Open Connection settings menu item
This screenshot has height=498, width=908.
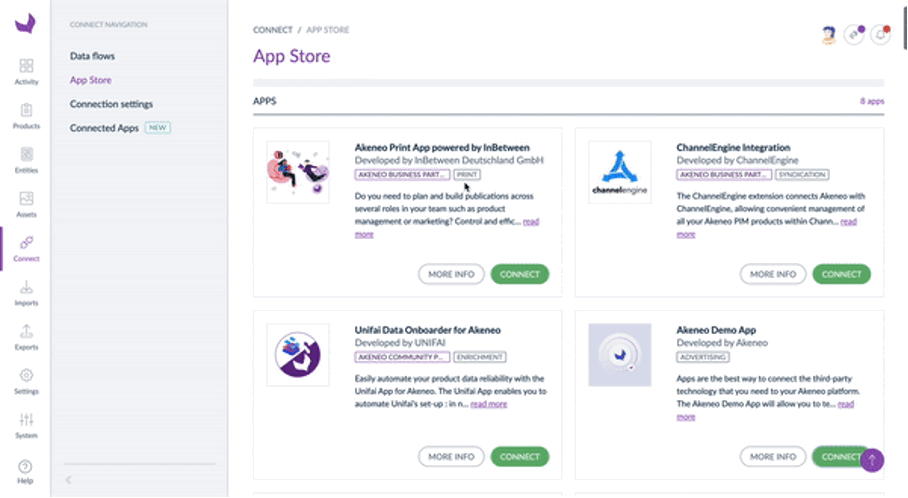(111, 104)
